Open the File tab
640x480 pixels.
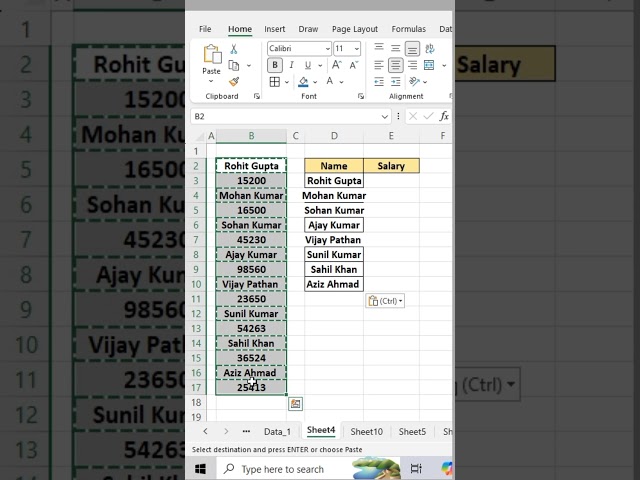[x=205, y=29]
